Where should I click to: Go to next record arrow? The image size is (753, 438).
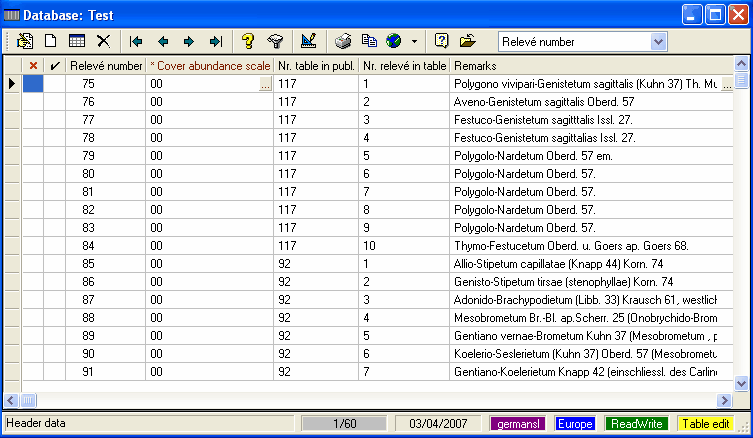(x=188, y=41)
